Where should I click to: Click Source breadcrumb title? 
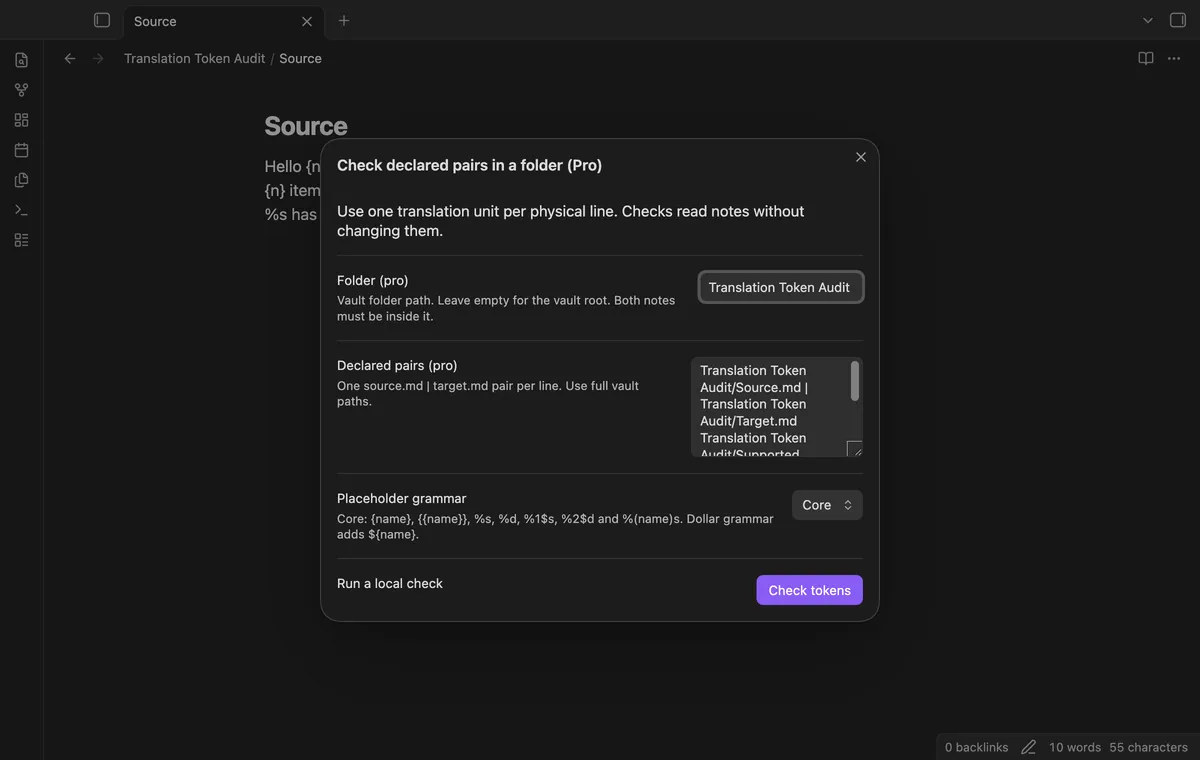300,58
